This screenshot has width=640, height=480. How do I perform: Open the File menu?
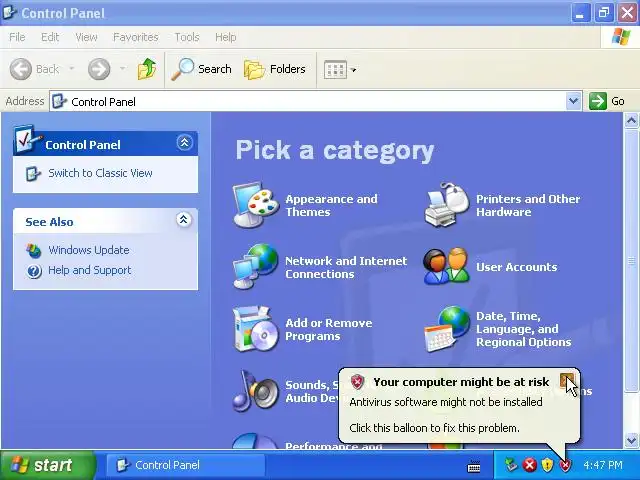coord(17,37)
